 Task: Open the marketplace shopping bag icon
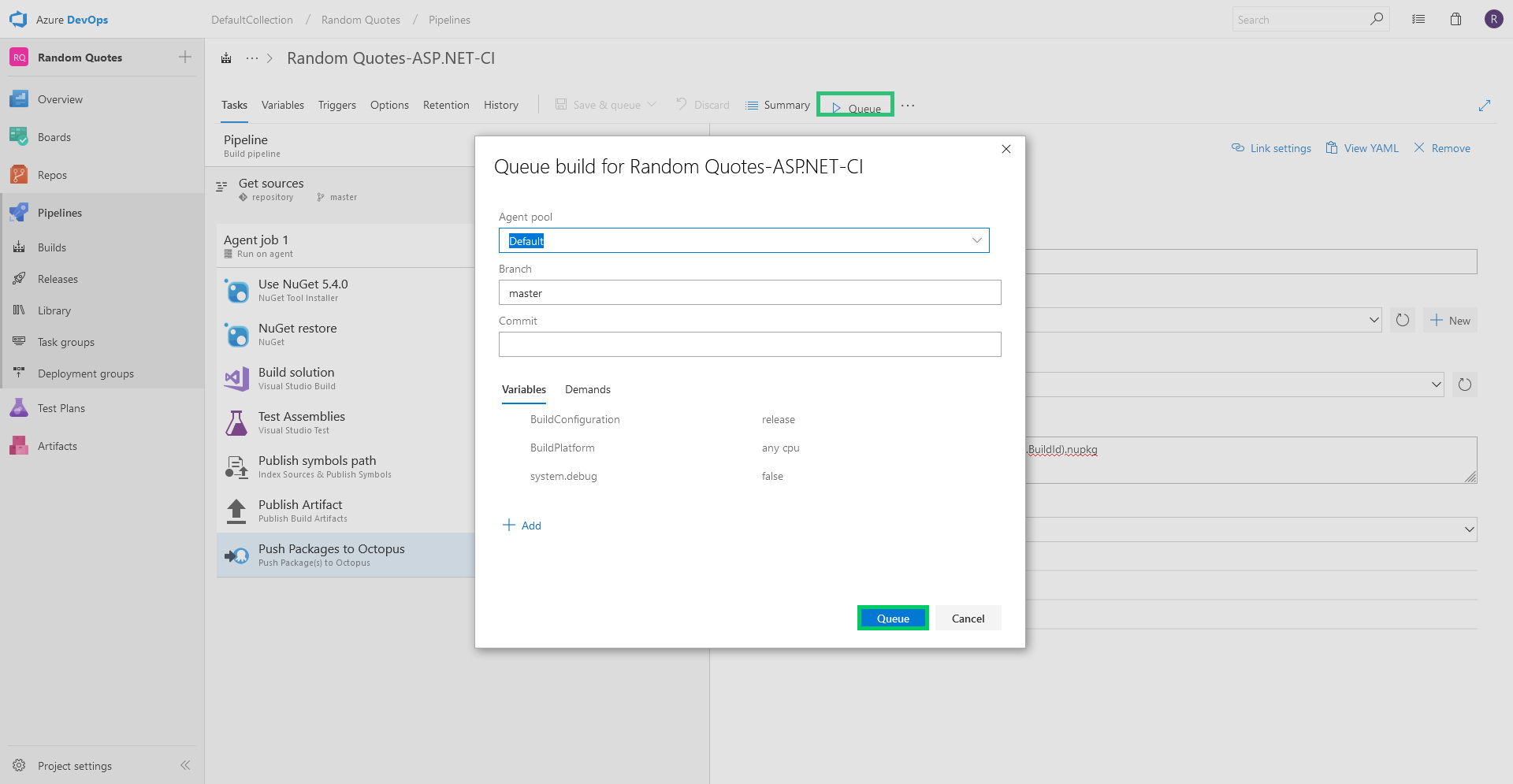point(1455,19)
